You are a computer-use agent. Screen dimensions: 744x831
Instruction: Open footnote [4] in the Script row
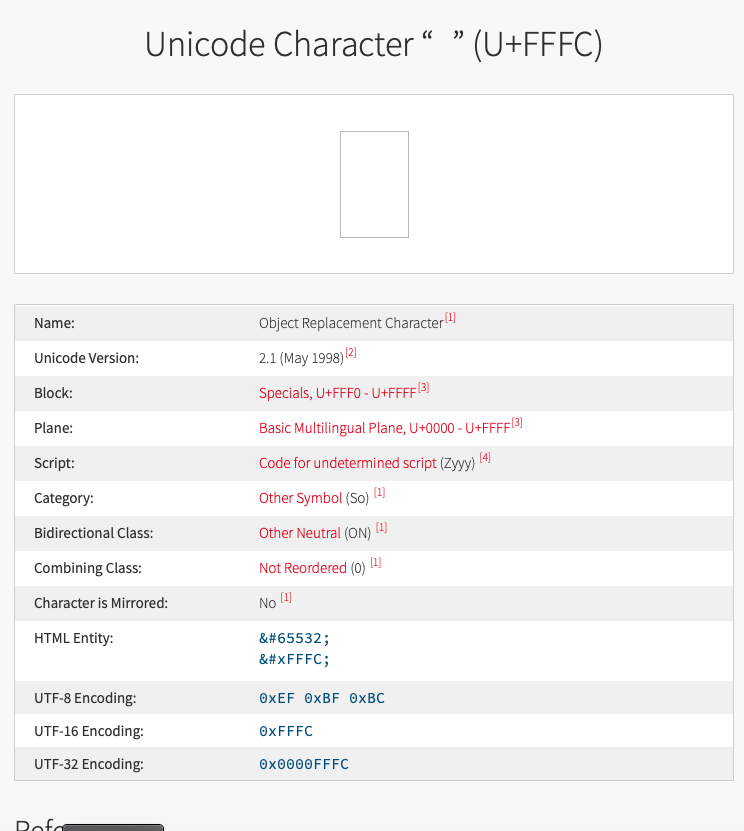coord(485,458)
